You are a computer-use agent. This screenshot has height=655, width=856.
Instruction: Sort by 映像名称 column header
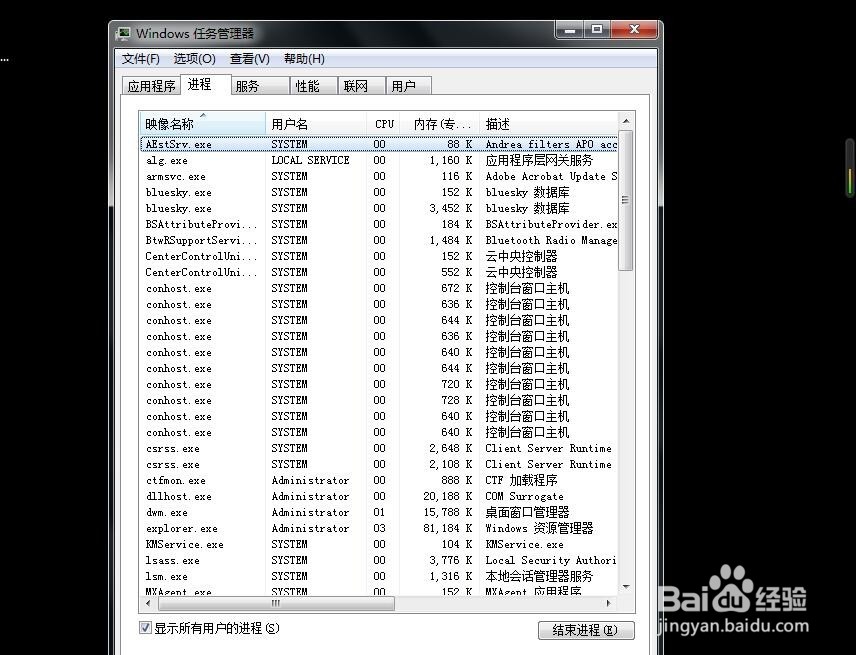pyautogui.click(x=203, y=124)
